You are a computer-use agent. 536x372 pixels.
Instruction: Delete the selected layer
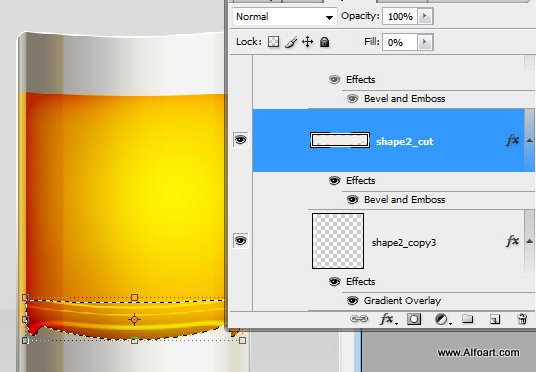[522, 319]
